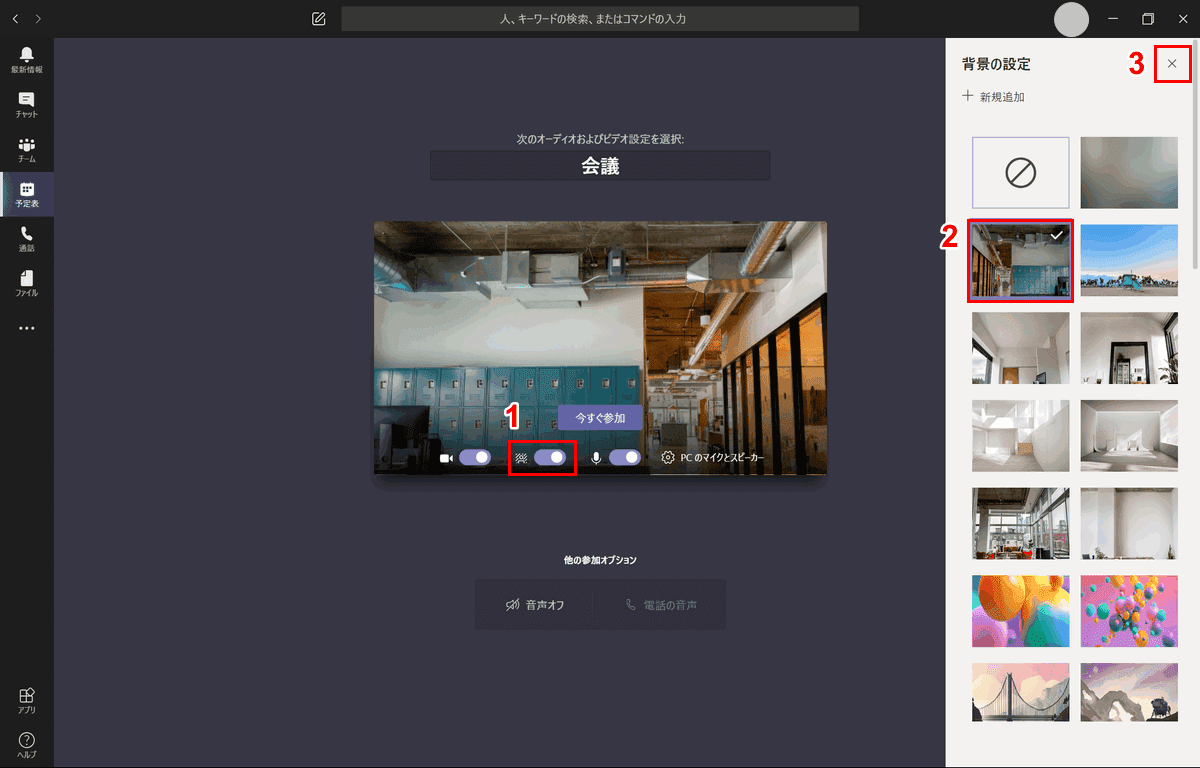Viewport: 1200px width, 768px height.
Task: Open the Files (ファイル) sidebar icon
Action: coord(27,283)
